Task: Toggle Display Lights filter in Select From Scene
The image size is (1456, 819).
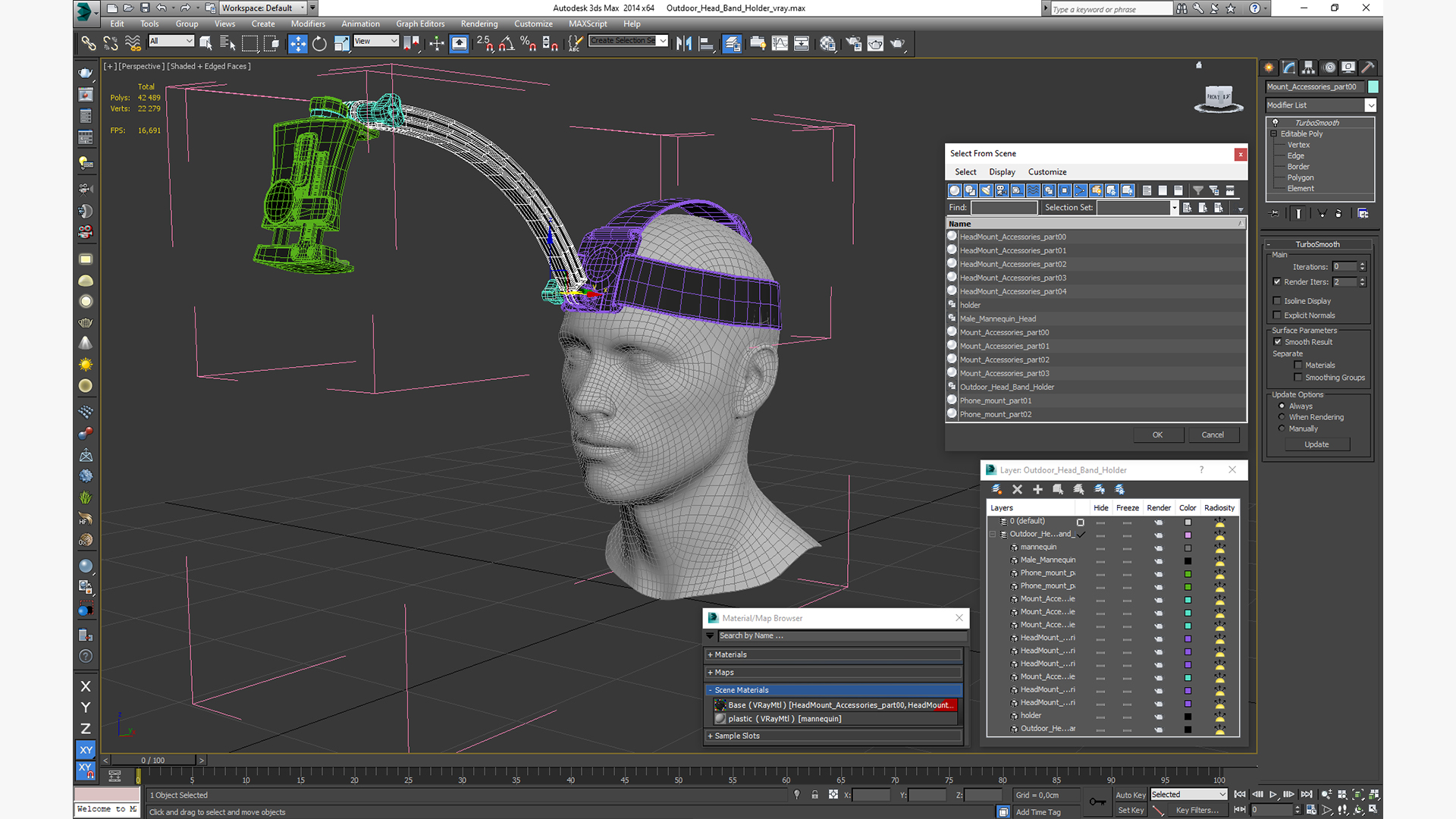Action: coord(986,190)
